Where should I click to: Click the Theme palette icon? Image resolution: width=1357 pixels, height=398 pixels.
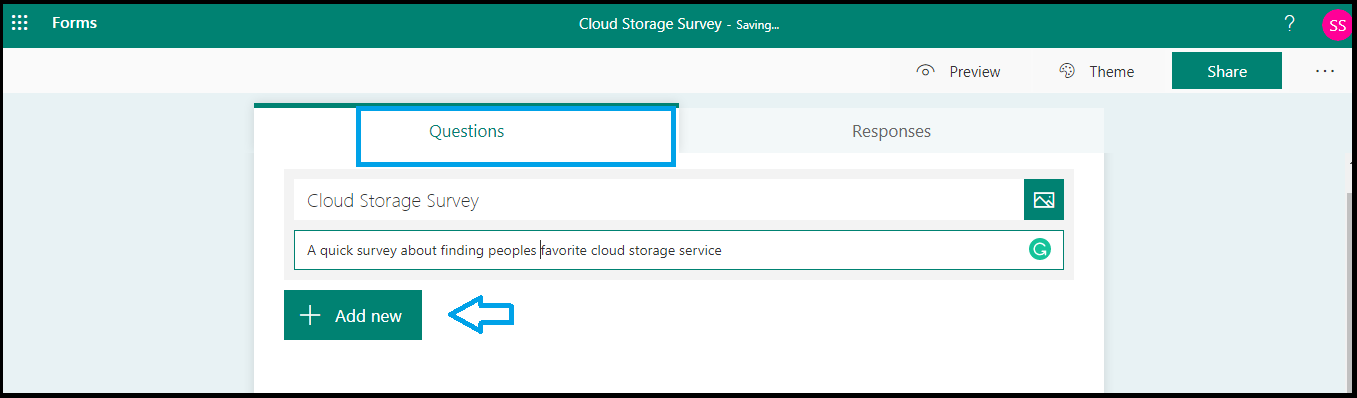coord(1067,71)
